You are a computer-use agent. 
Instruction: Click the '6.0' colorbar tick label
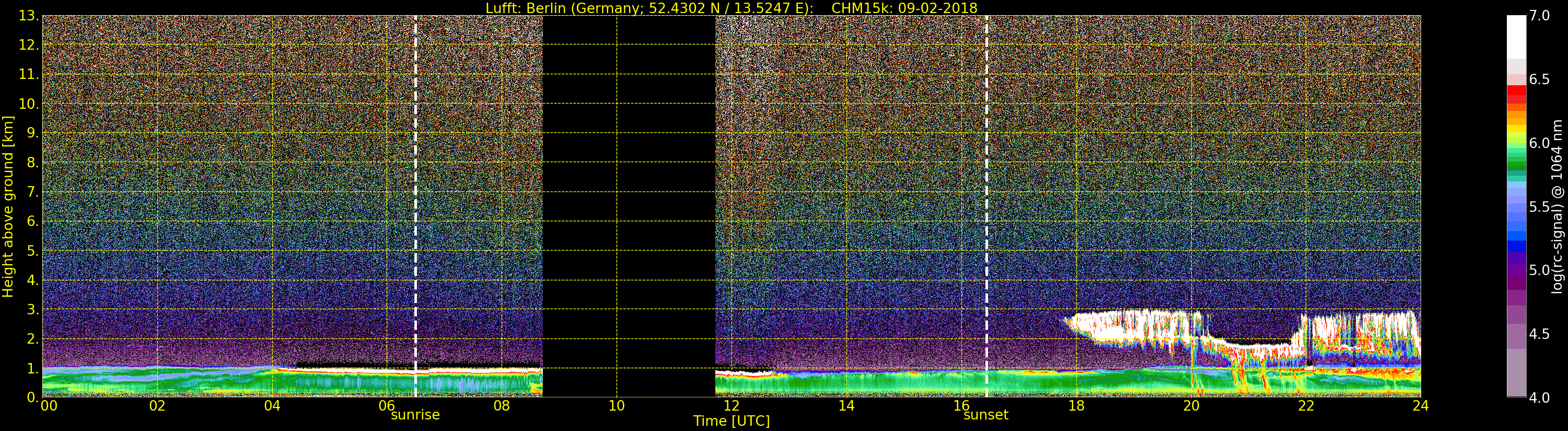click(1539, 143)
